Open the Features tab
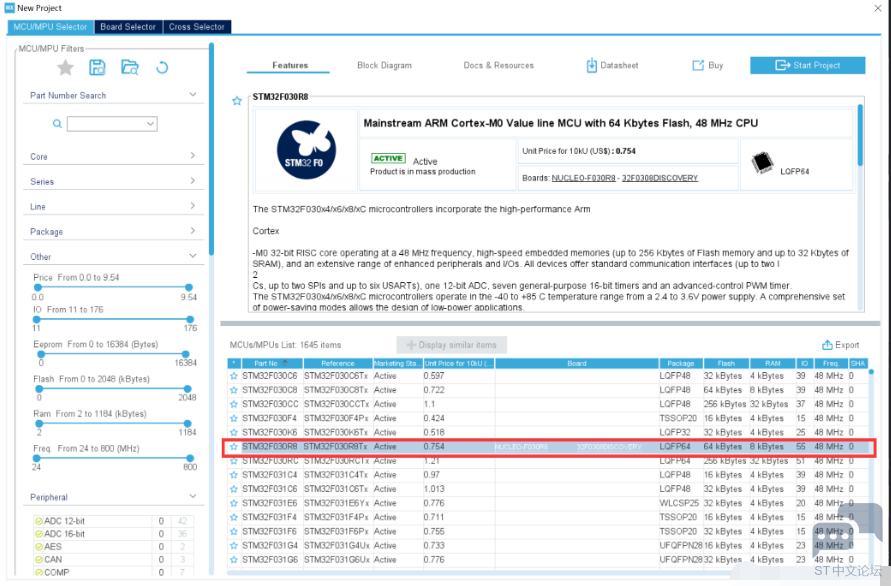 coord(289,65)
